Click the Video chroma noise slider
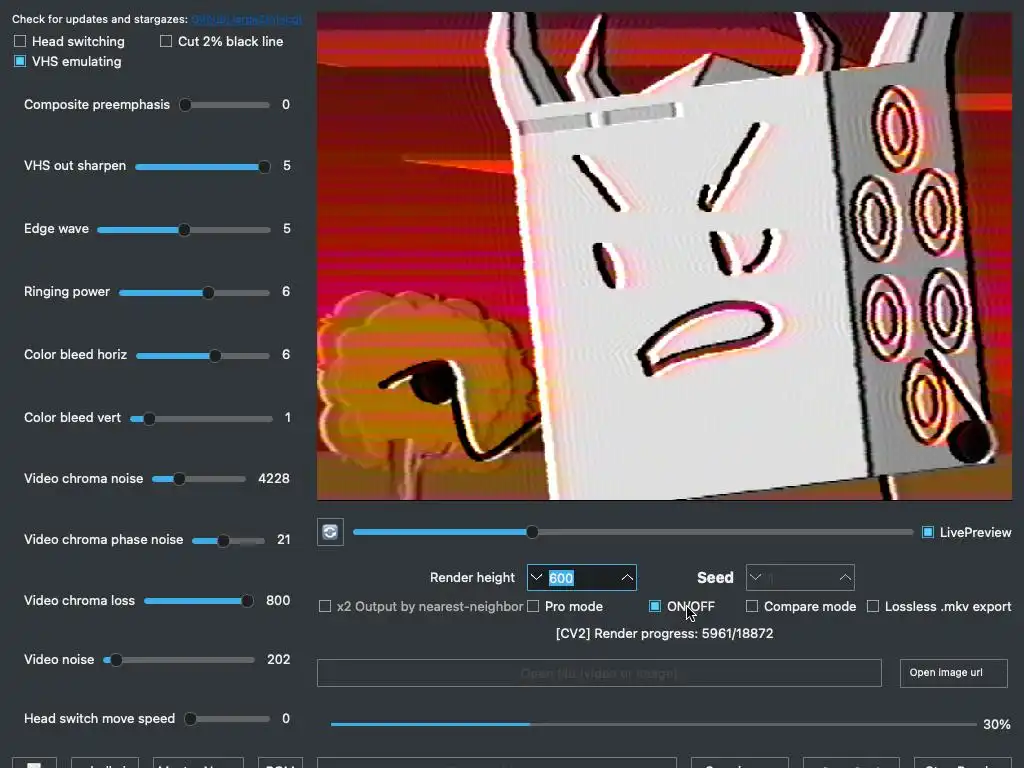The width and height of the screenshot is (1024, 768). [x=199, y=479]
